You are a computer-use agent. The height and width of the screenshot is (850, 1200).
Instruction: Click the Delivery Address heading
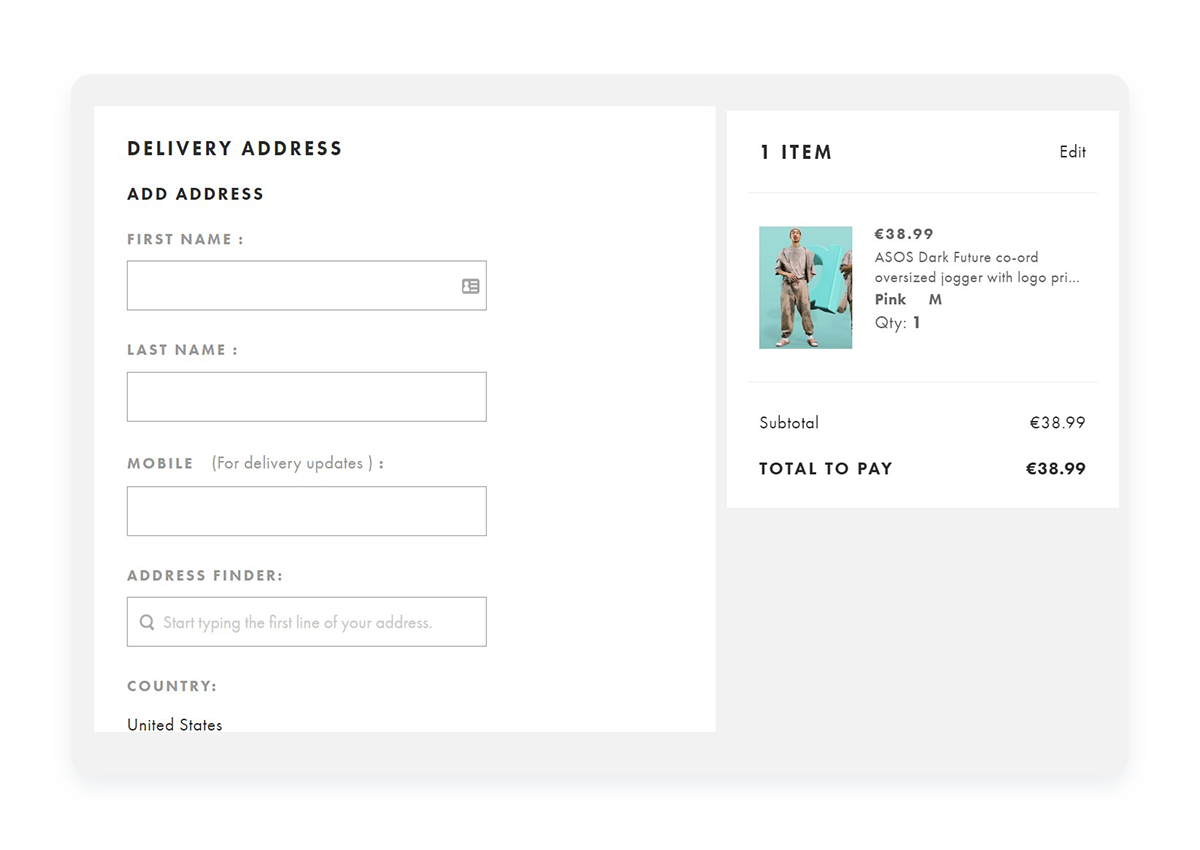[235, 149]
